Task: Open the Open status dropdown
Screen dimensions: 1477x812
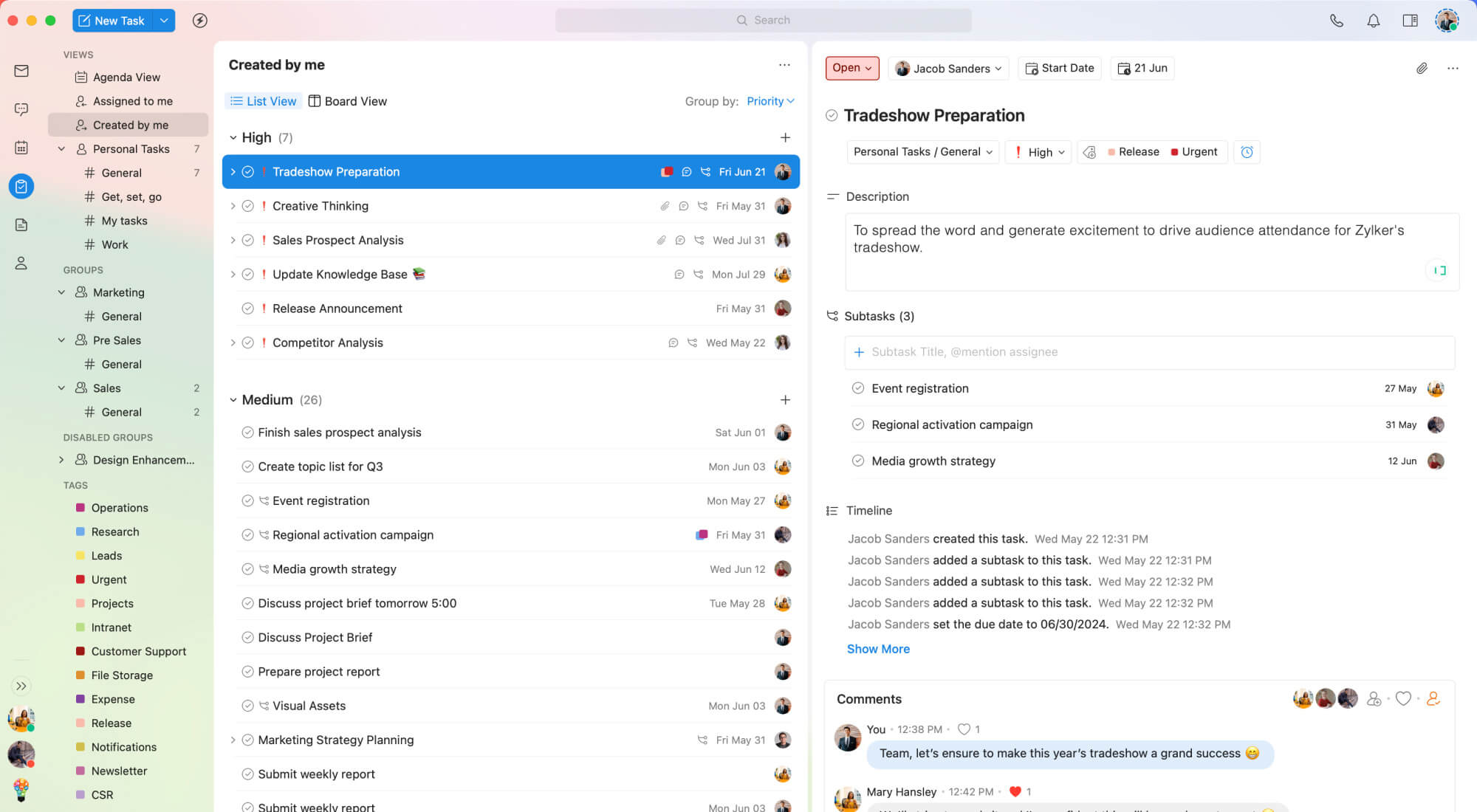Action: 851,68
